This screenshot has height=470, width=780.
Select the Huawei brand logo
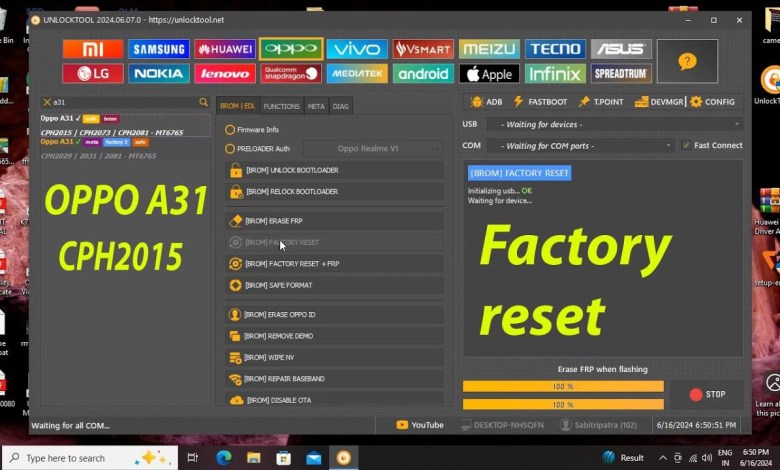coord(225,49)
